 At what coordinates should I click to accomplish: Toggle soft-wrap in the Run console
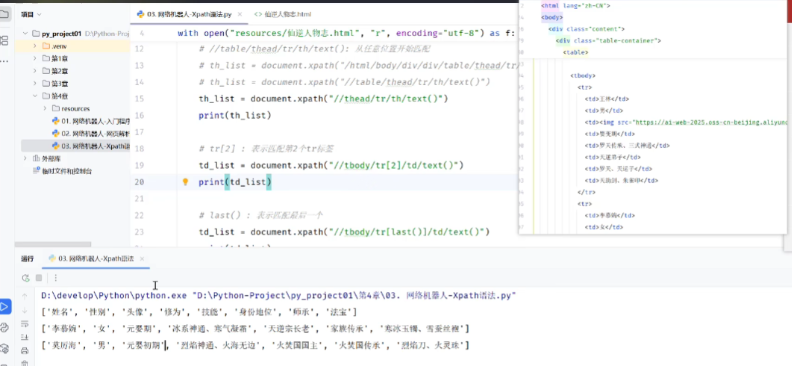tap(25, 324)
